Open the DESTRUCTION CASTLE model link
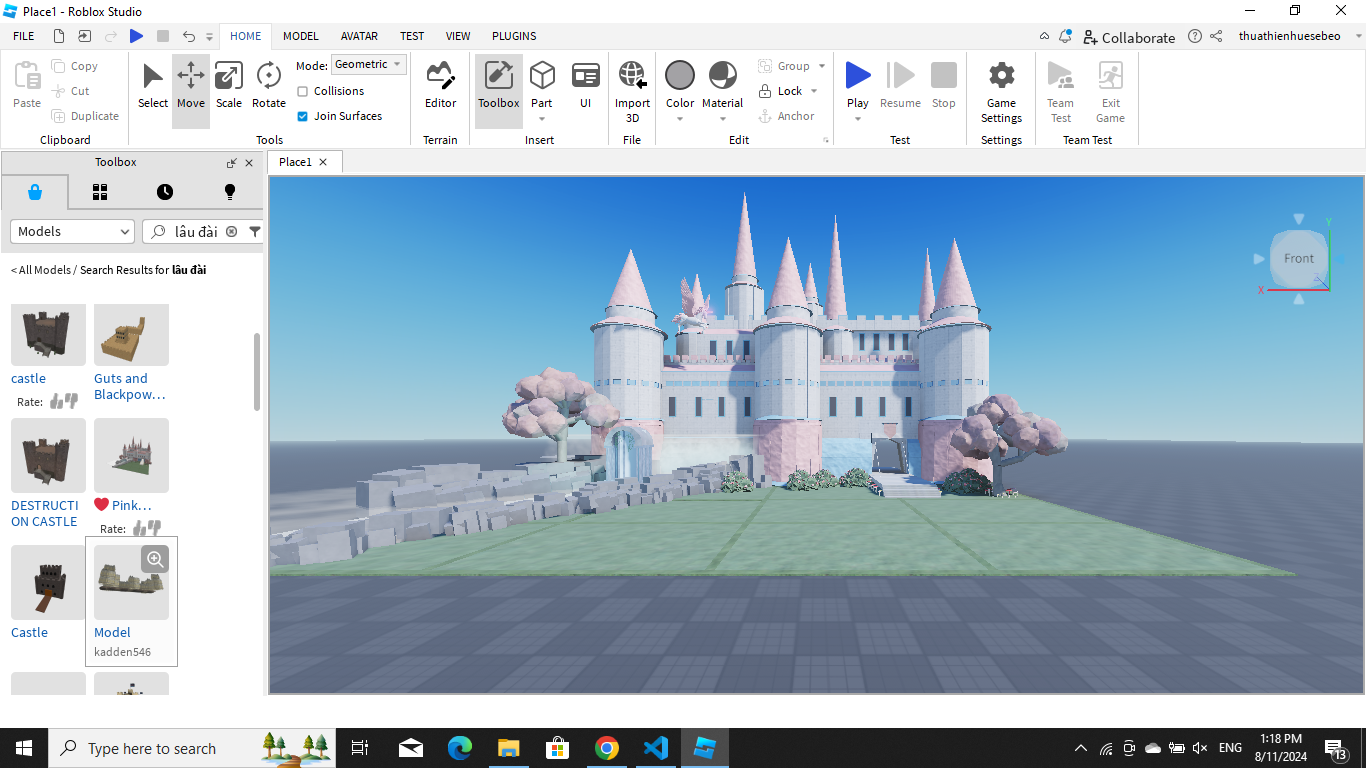 pyautogui.click(x=45, y=513)
